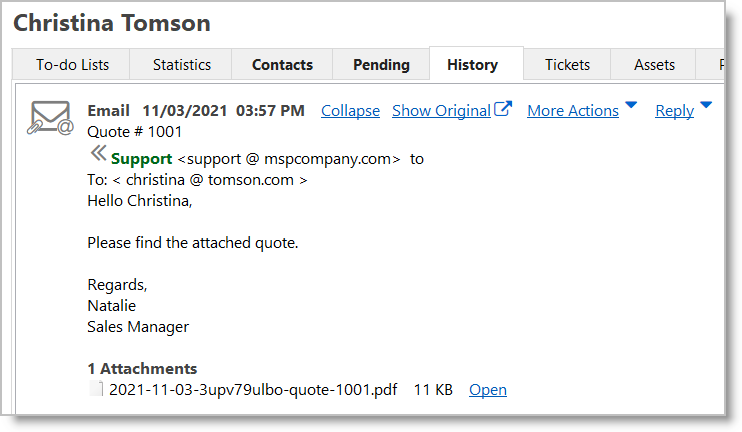Click the PDF attachment file icon

pos(96,389)
